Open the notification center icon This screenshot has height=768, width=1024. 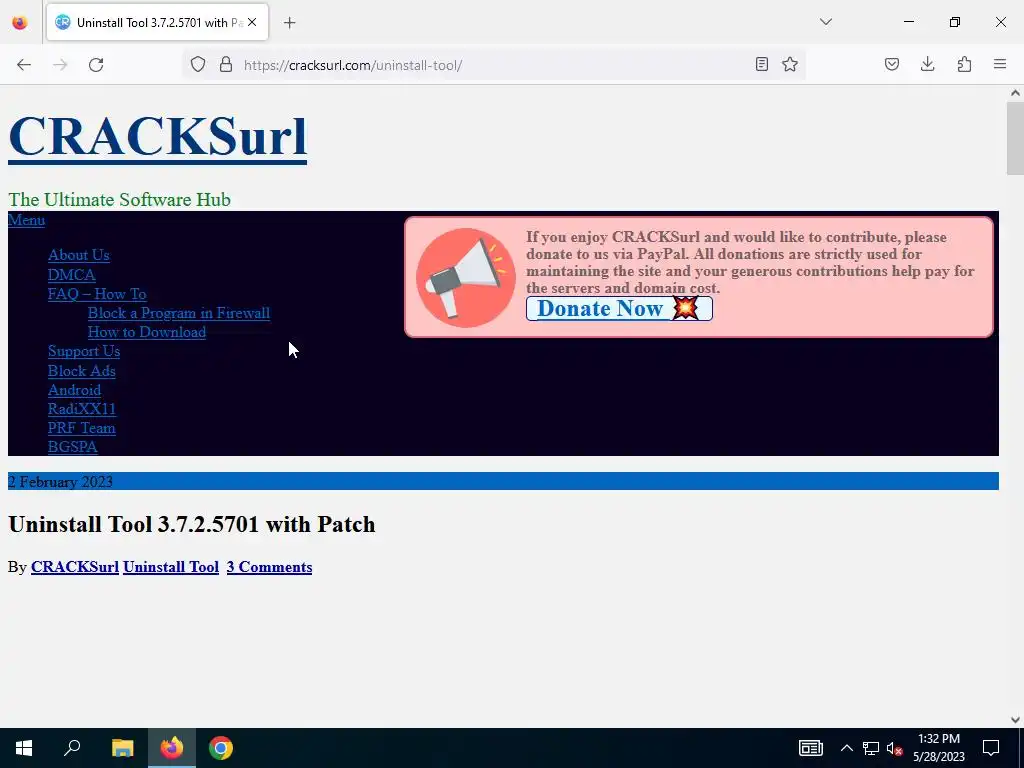(x=991, y=748)
